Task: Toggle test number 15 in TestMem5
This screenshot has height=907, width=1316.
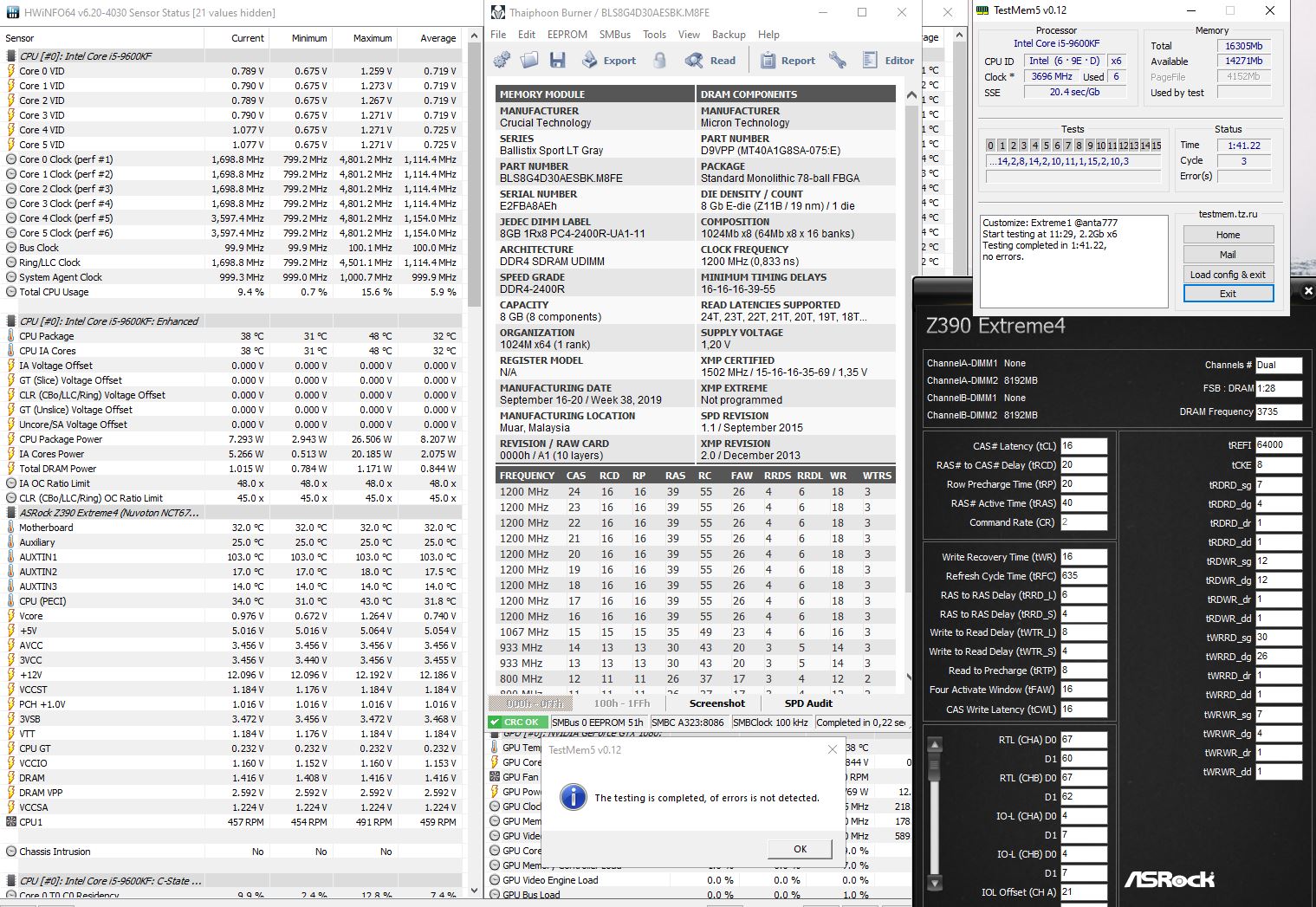Action: (1156, 146)
